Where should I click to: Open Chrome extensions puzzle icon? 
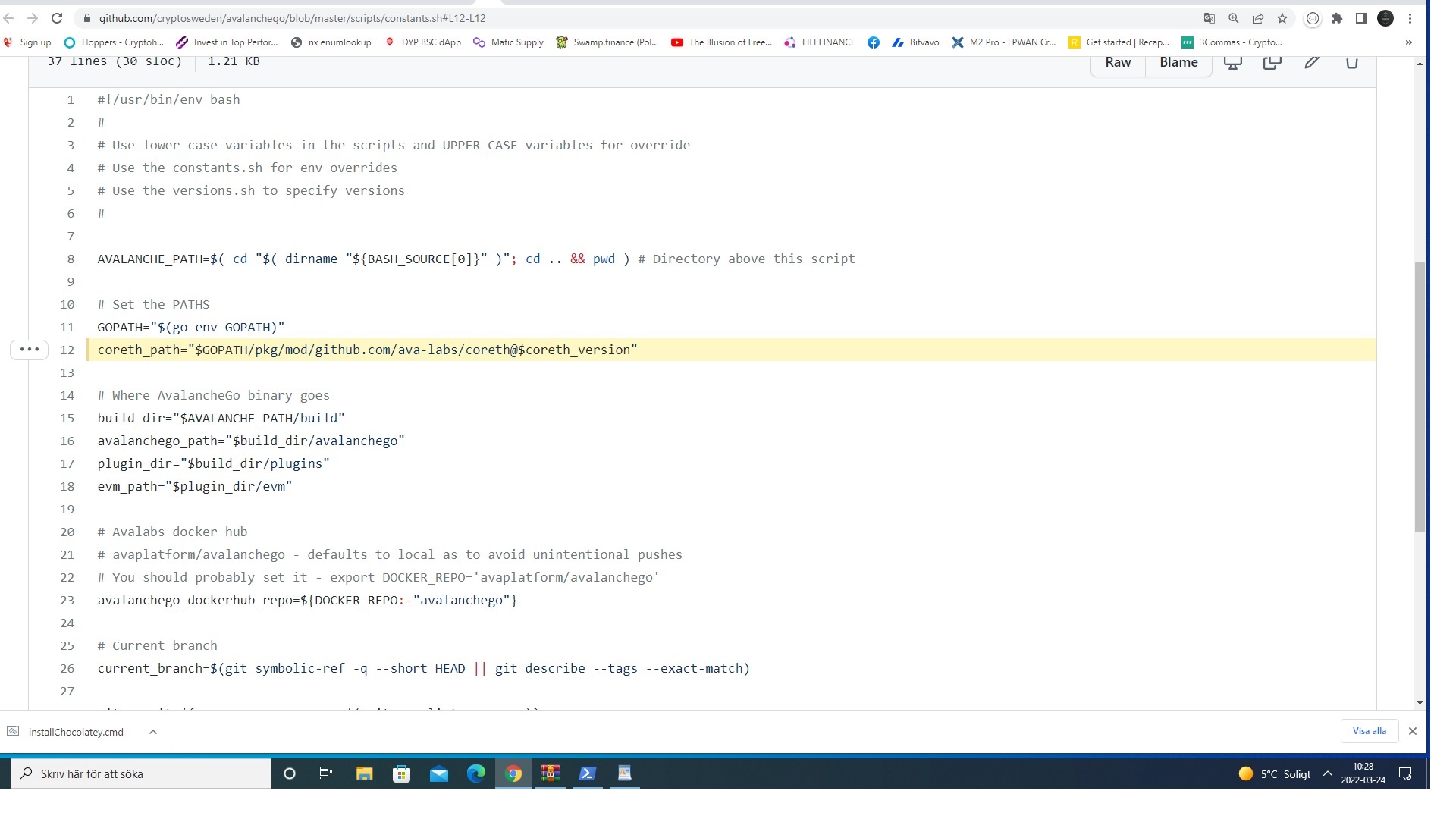click(1337, 18)
